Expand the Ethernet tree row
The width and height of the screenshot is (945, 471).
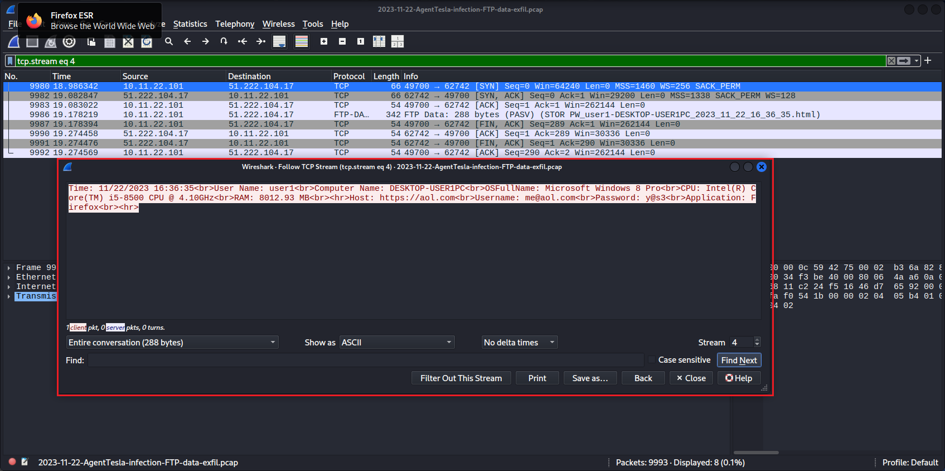coord(9,277)
